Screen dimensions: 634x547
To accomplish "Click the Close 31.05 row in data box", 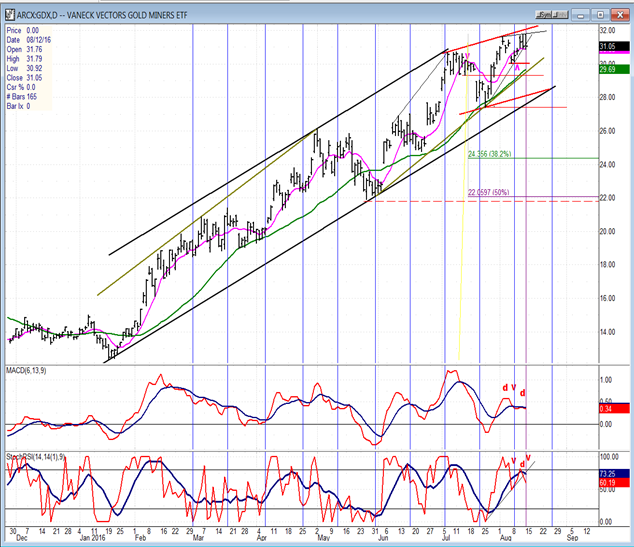I will [24, 78].
